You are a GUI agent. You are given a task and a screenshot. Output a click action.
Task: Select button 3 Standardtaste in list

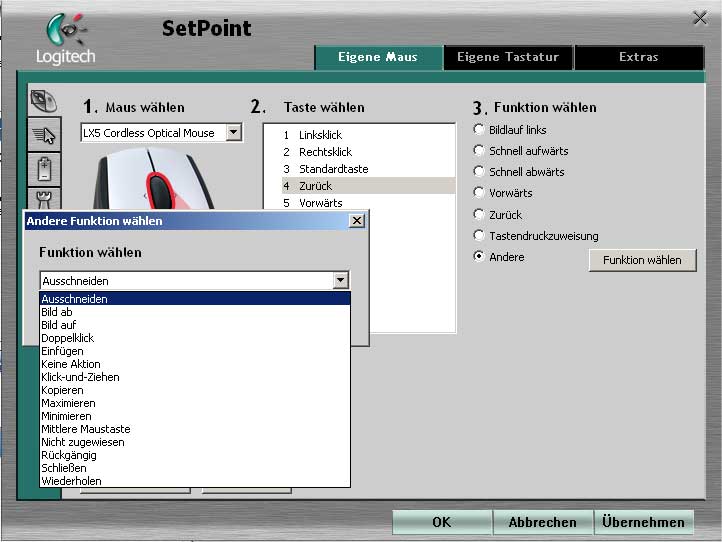[x=368, y=169]
